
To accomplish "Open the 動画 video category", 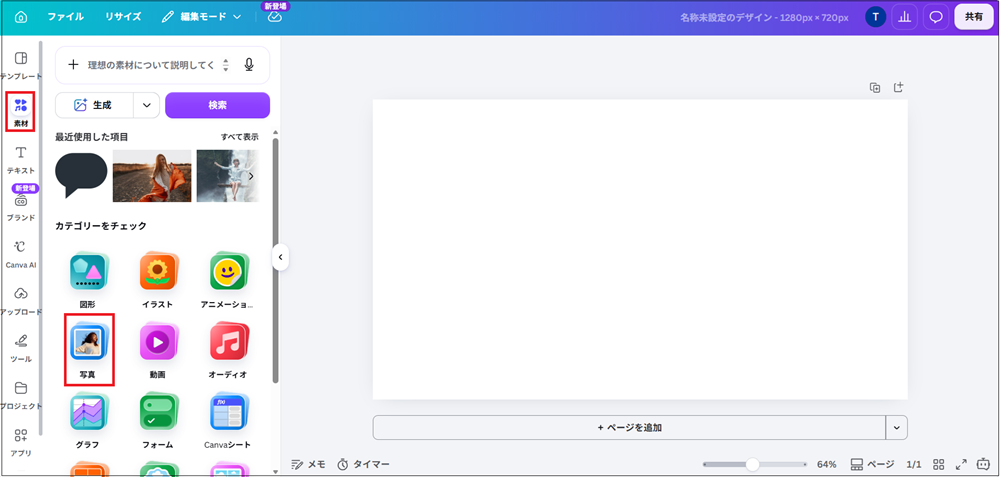I will tap(158, 351).
